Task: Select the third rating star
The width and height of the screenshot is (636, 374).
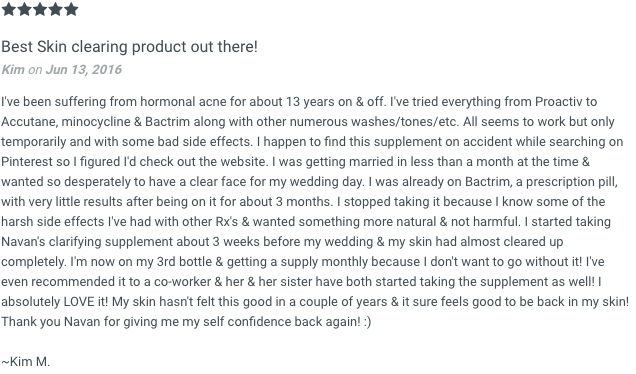Action: [x=40, y=9]
